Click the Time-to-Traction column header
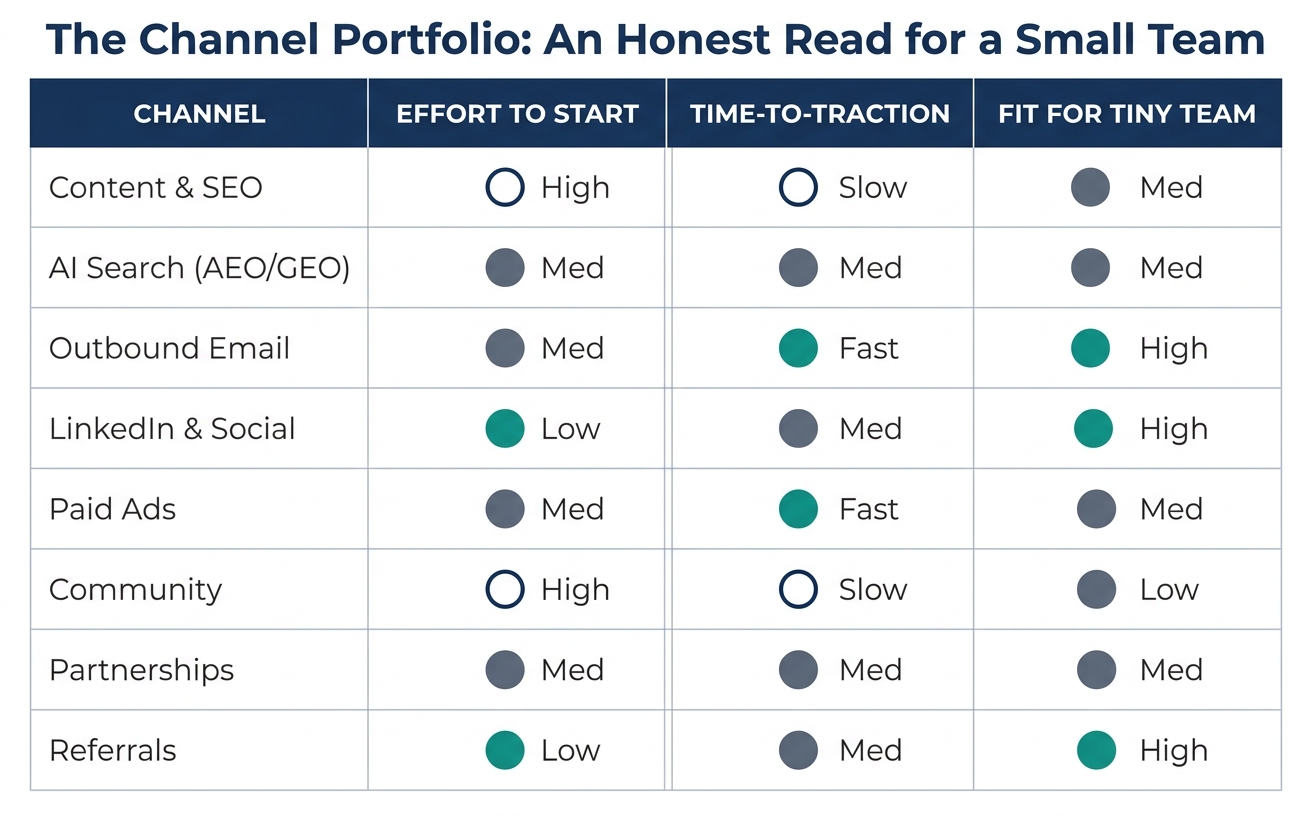Screen dimensions: 1312x816 click(820, 114)
